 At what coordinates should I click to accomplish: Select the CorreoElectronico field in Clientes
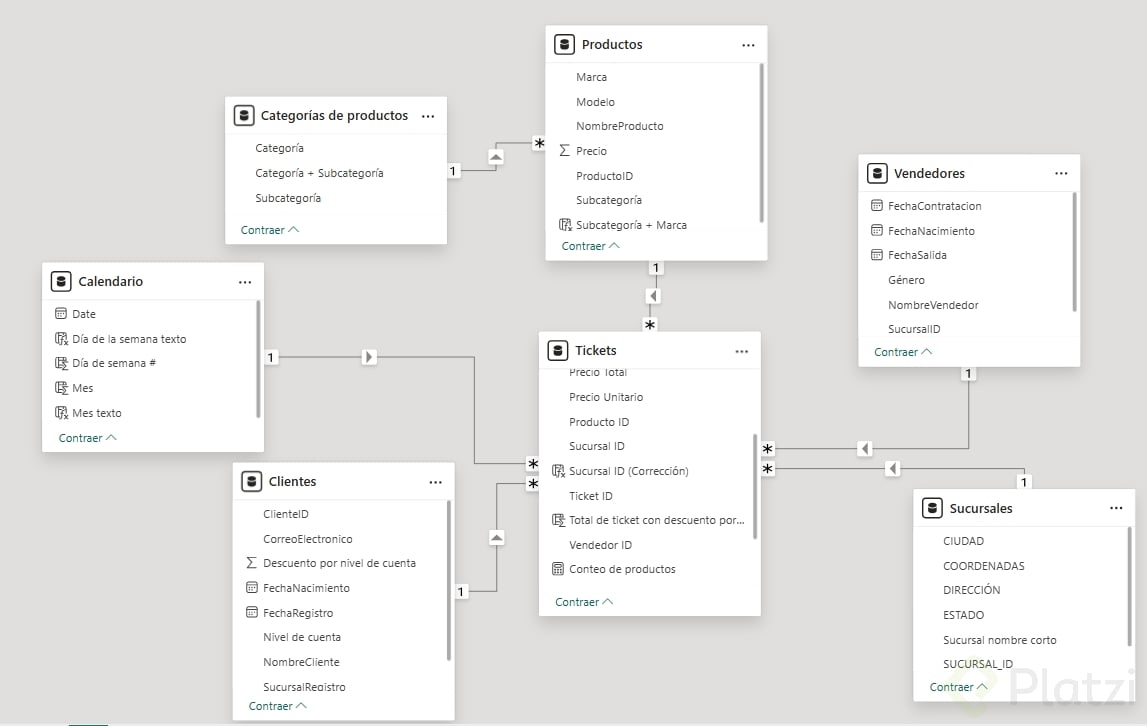307,539
